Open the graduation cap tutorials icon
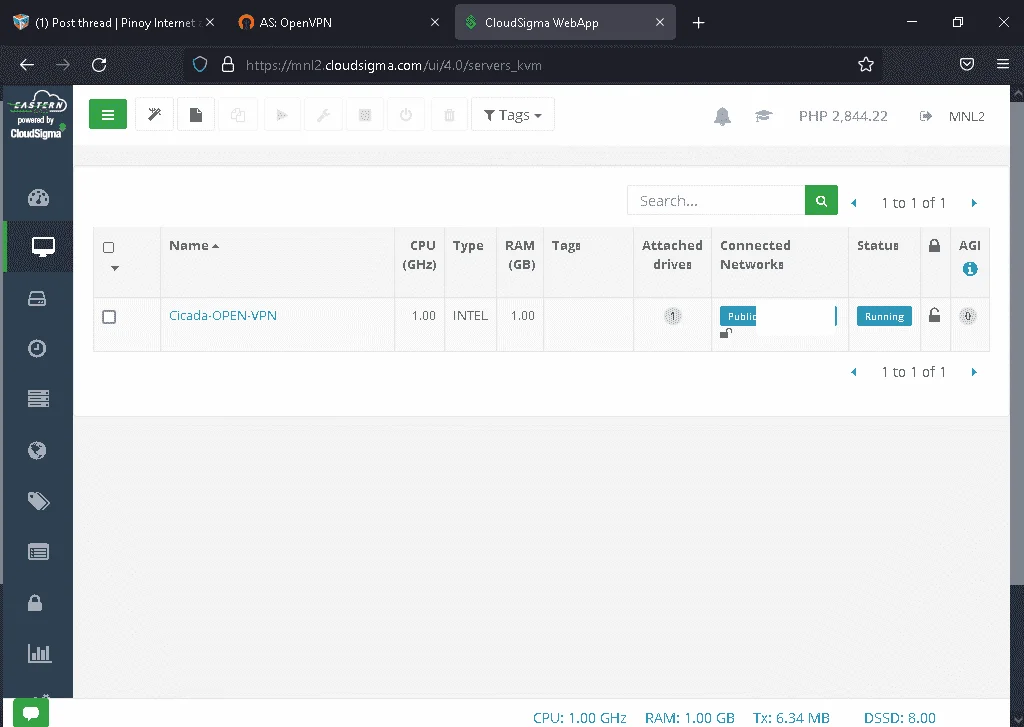Image resolution: width=1024 pixels, height=727 pixels. pos(763,116)
